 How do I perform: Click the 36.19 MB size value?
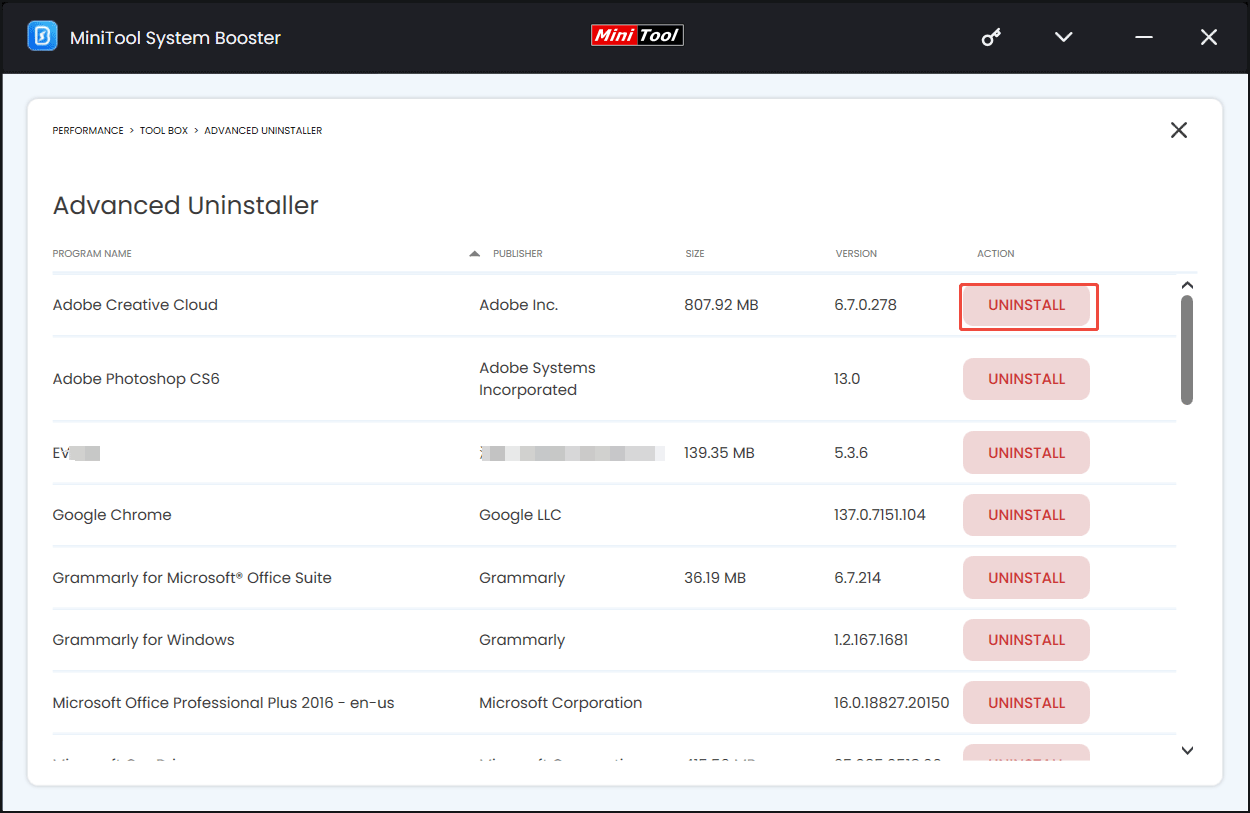715,578
